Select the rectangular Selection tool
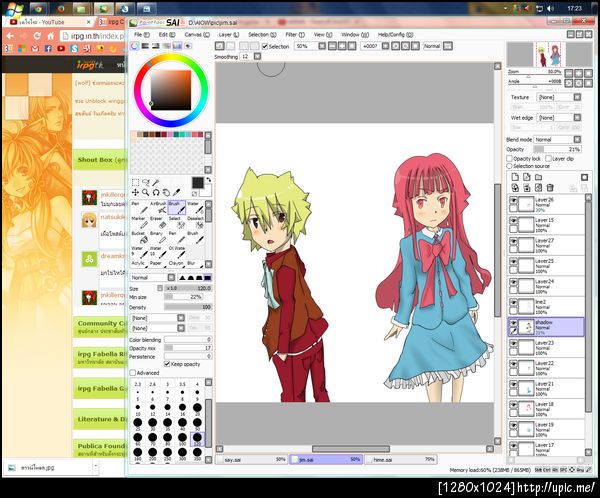 (x=135, y=182)
